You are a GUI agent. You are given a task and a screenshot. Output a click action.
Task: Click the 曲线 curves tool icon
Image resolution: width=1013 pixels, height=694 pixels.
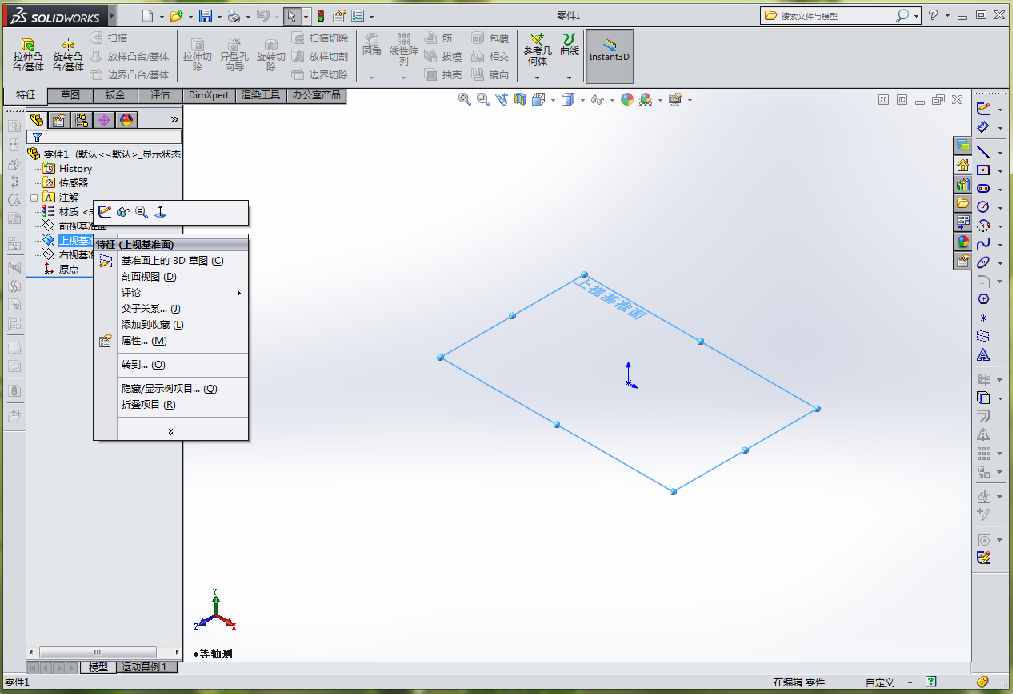pos(569,44)
